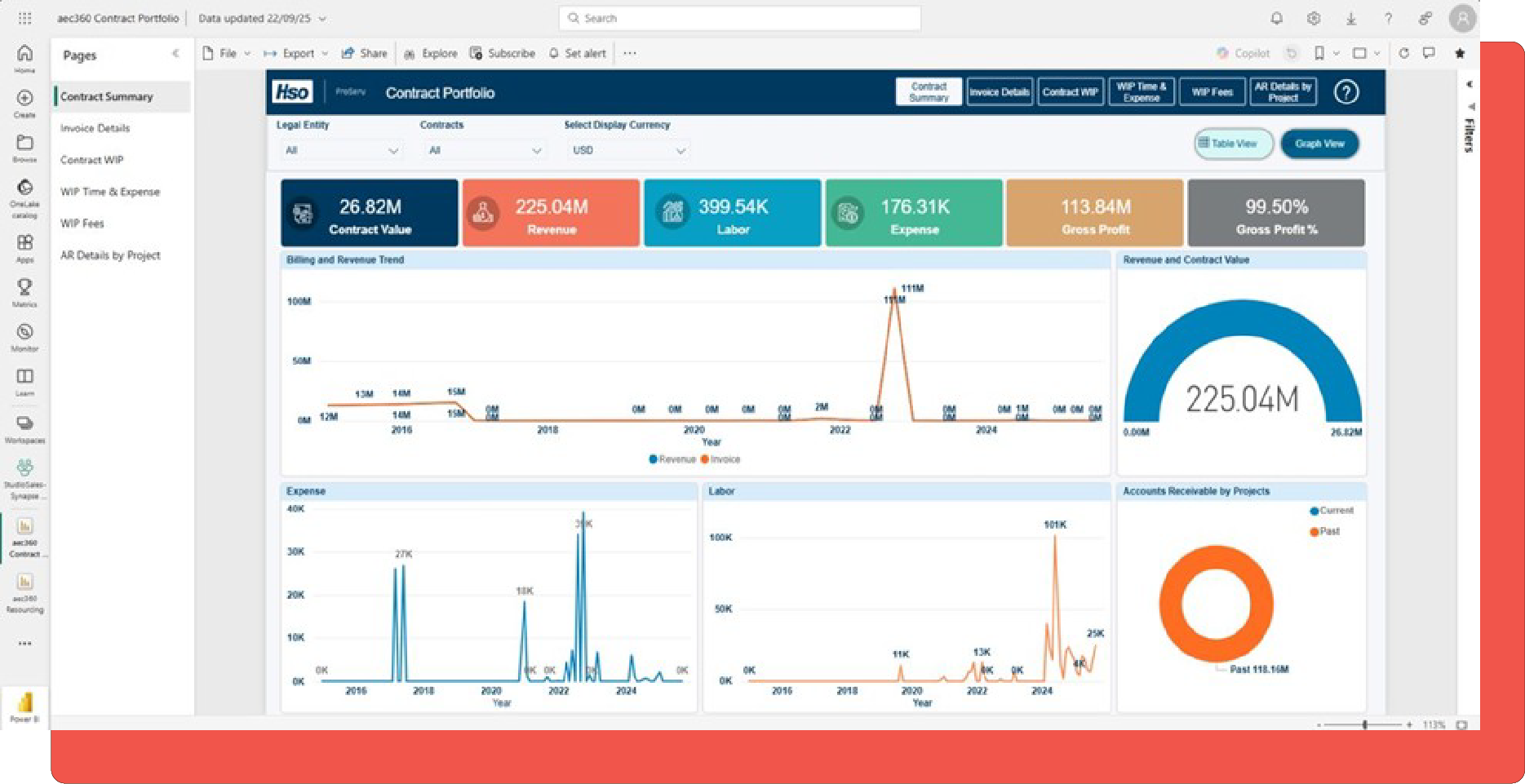This screenshot has width=1525, height=784.
Task: Open StudioSales-Synapse workspace icon
Action: click(25, 479)
